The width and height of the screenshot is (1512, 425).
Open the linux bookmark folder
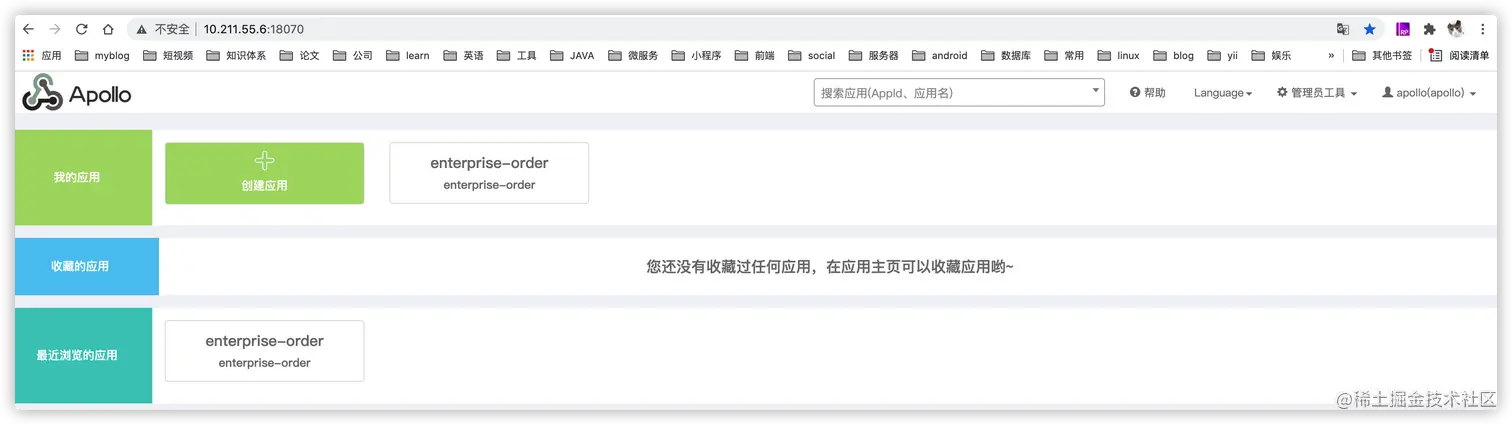coord(1119,56)
